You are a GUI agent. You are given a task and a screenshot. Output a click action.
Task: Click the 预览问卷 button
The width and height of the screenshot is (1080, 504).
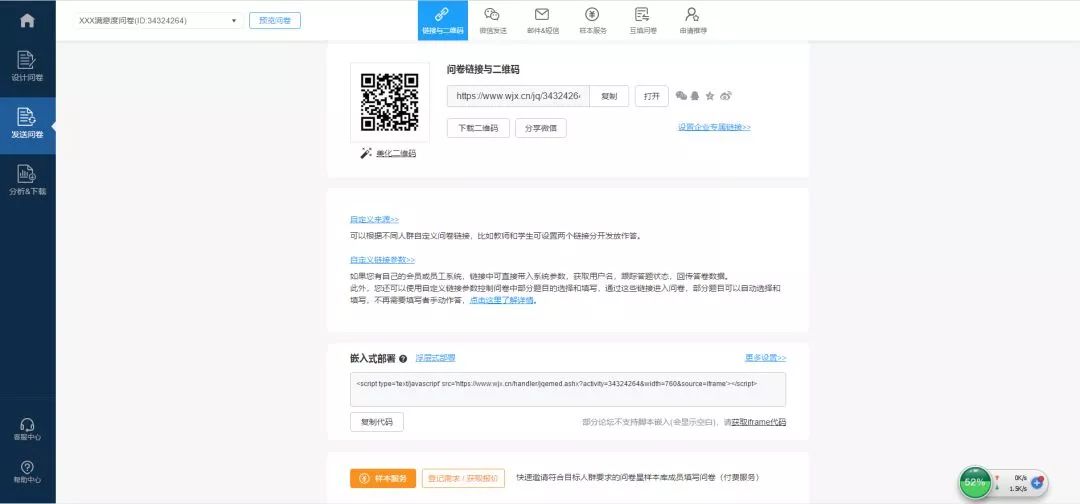click(275, 21)
